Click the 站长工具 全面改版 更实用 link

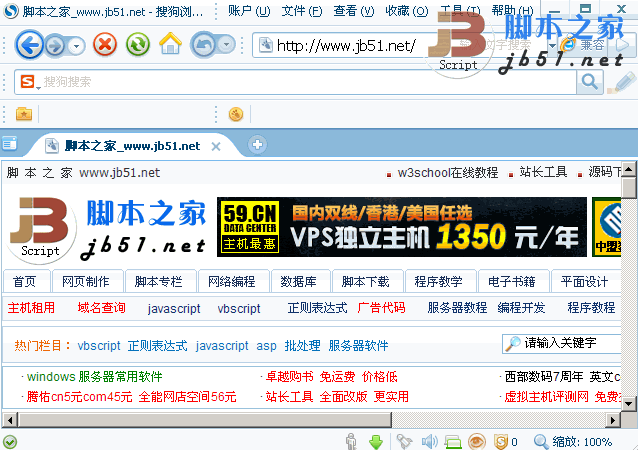(x=337, y=397)
